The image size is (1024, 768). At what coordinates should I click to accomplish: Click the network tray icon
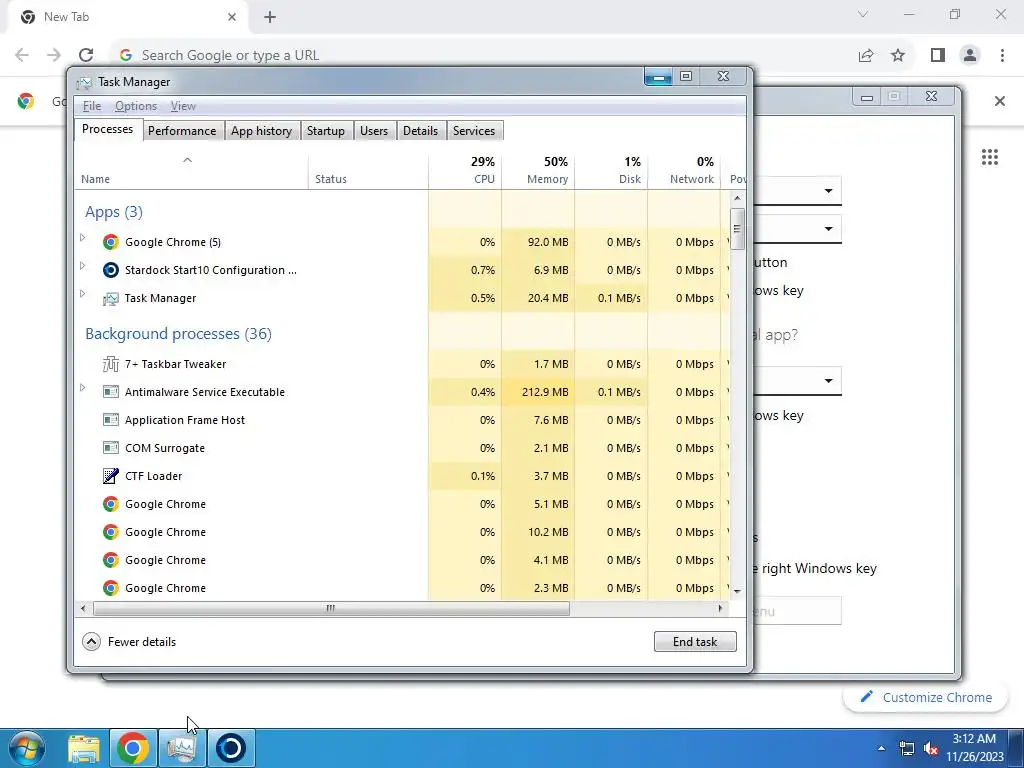click(906, 748)
